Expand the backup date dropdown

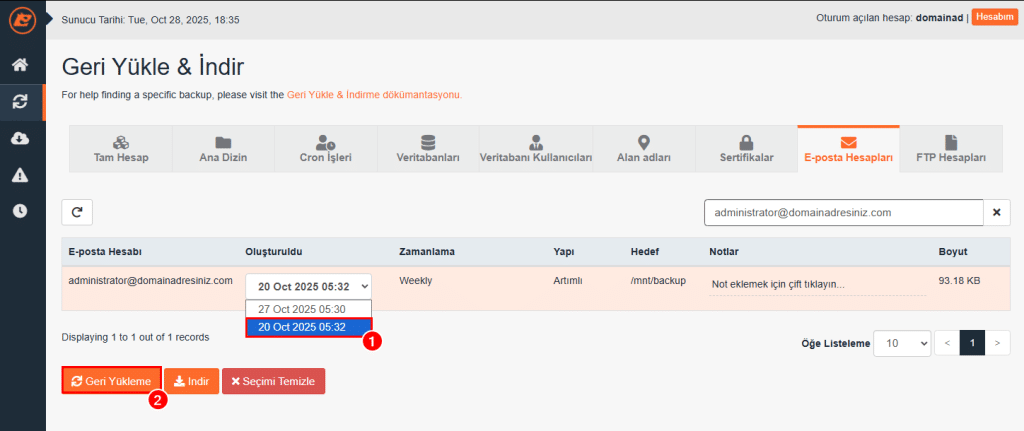point(308,284)
